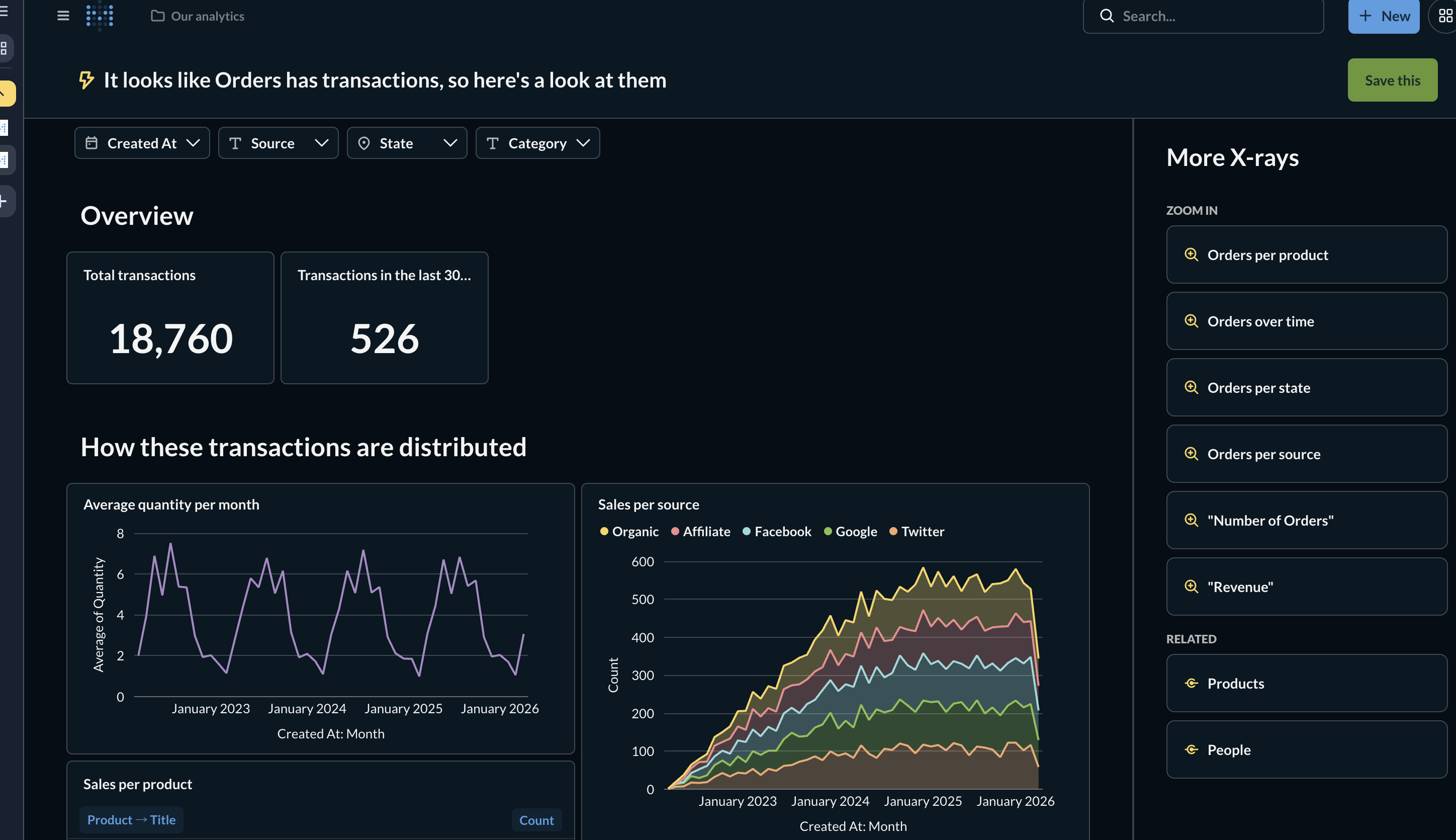Click the calendar icon in Created At
The width and height of the screenshot is (1456, 840).
pyautogui.click(x=92, y=143)
